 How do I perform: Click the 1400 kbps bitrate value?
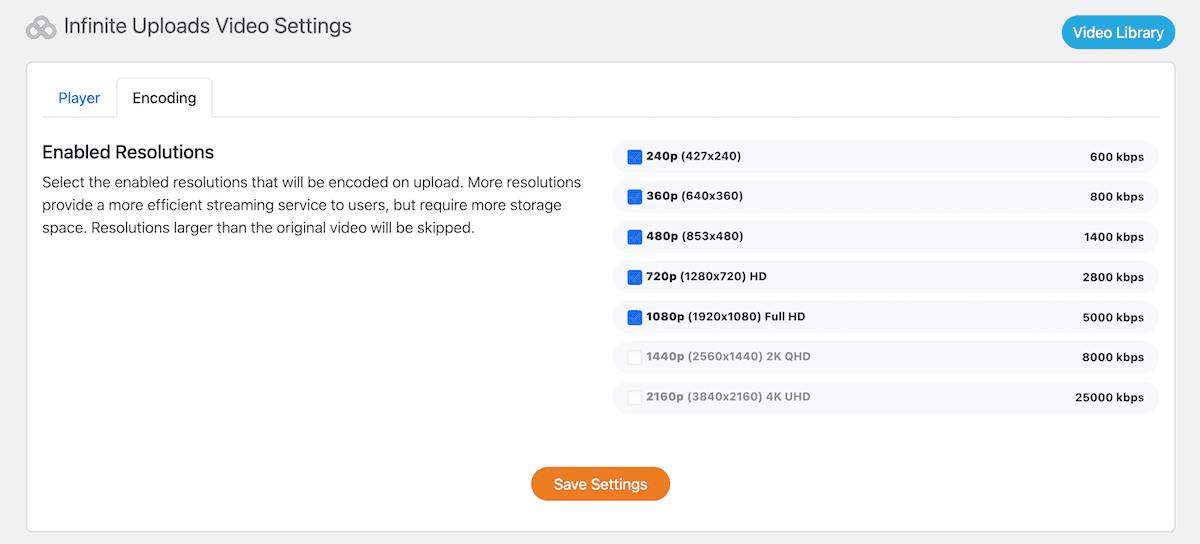tap(1114, 237)
